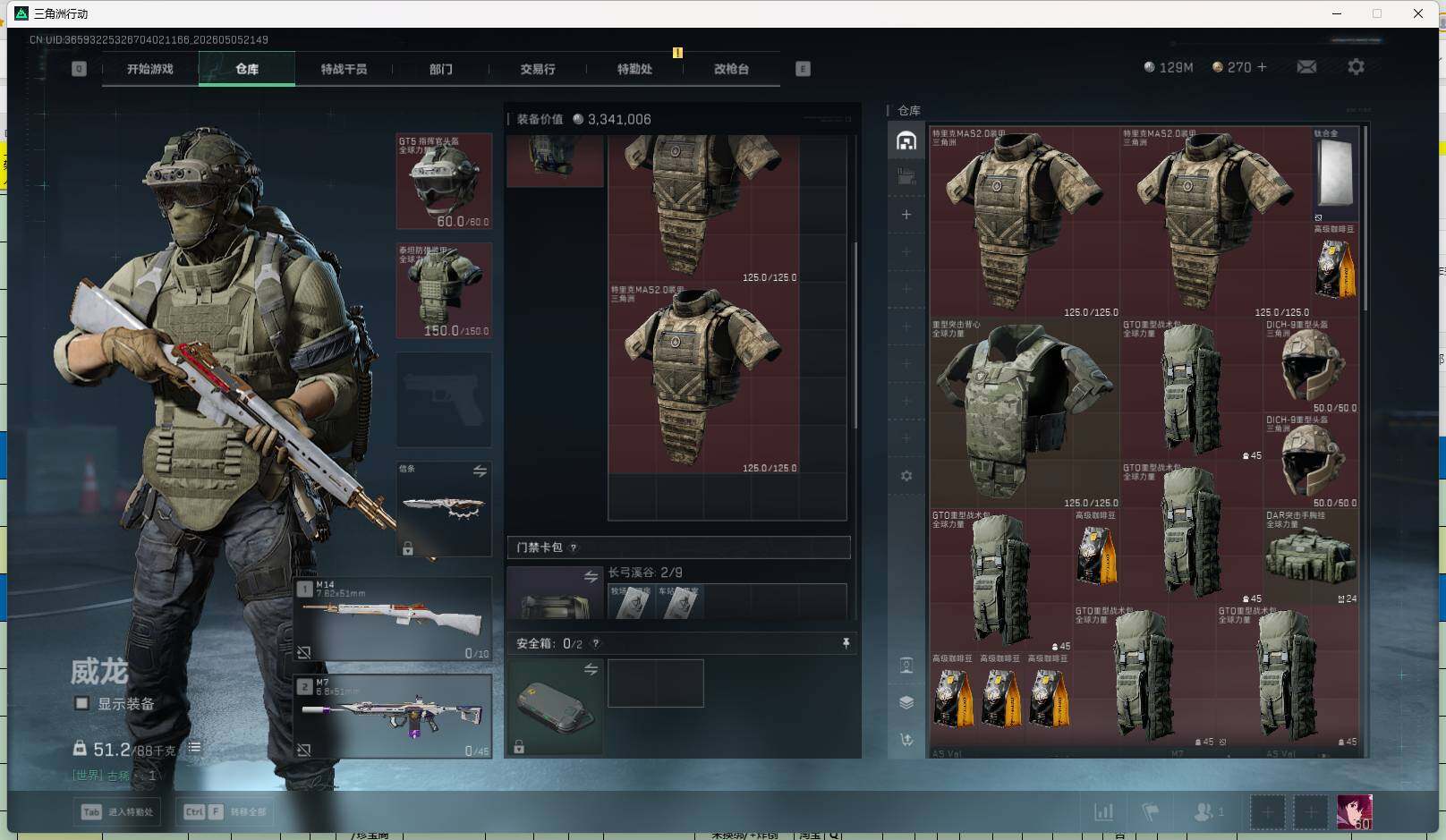Open the 特战干员 tab
This screenshot has height=840, width=1446.
[344, 69]
